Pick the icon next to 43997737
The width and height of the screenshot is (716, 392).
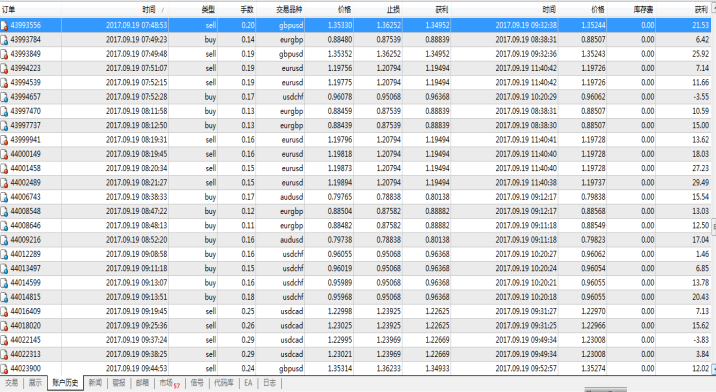point(4,126)
